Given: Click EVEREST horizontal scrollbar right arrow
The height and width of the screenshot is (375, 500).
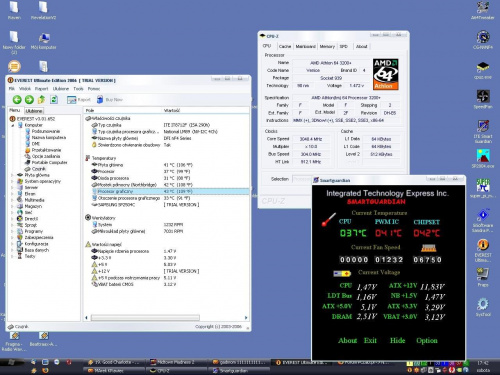Looking at the screenshot, I should tap(246, 318).
